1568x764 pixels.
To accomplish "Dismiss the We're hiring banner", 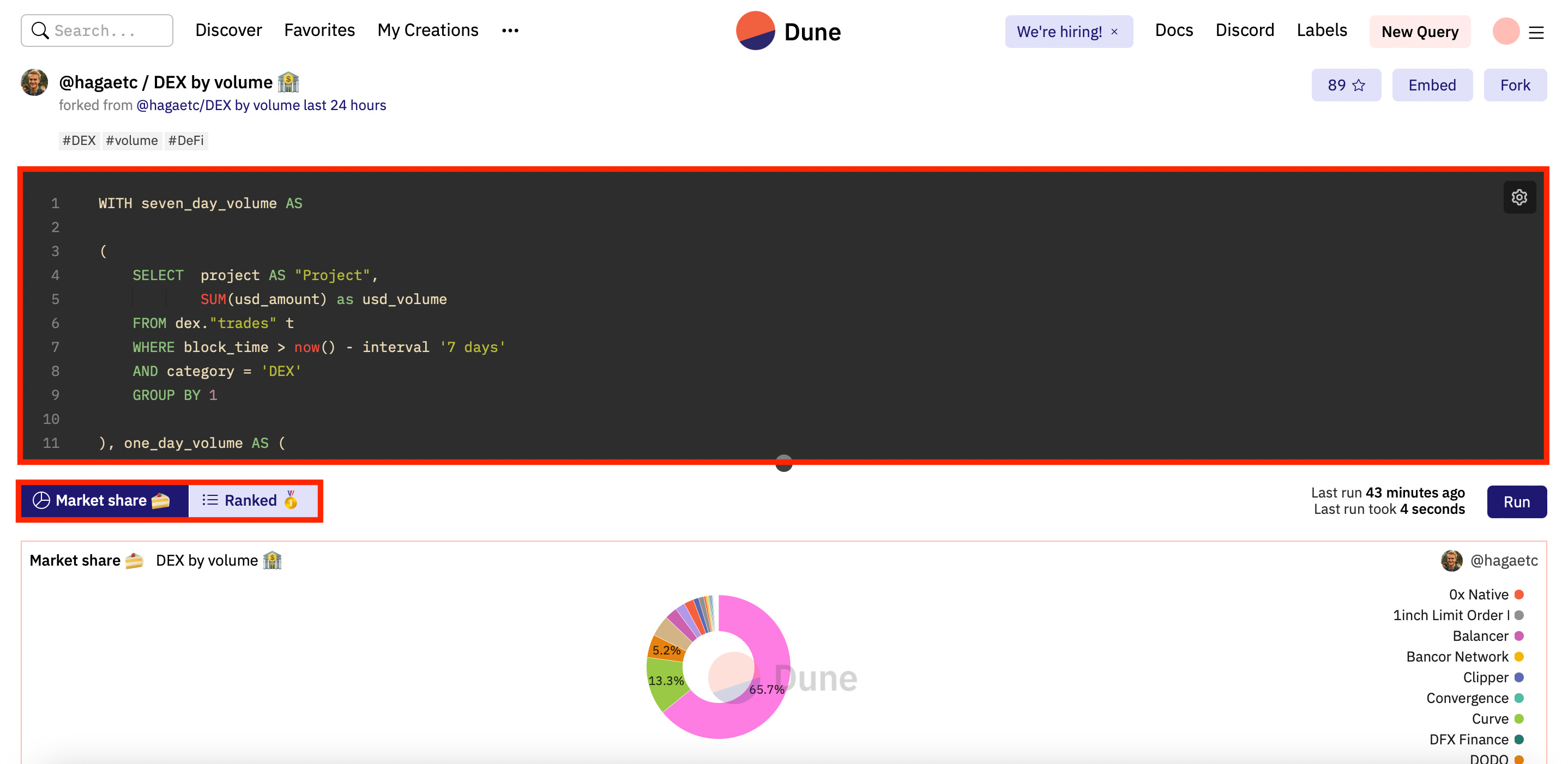I will [x=1114, y=32].
